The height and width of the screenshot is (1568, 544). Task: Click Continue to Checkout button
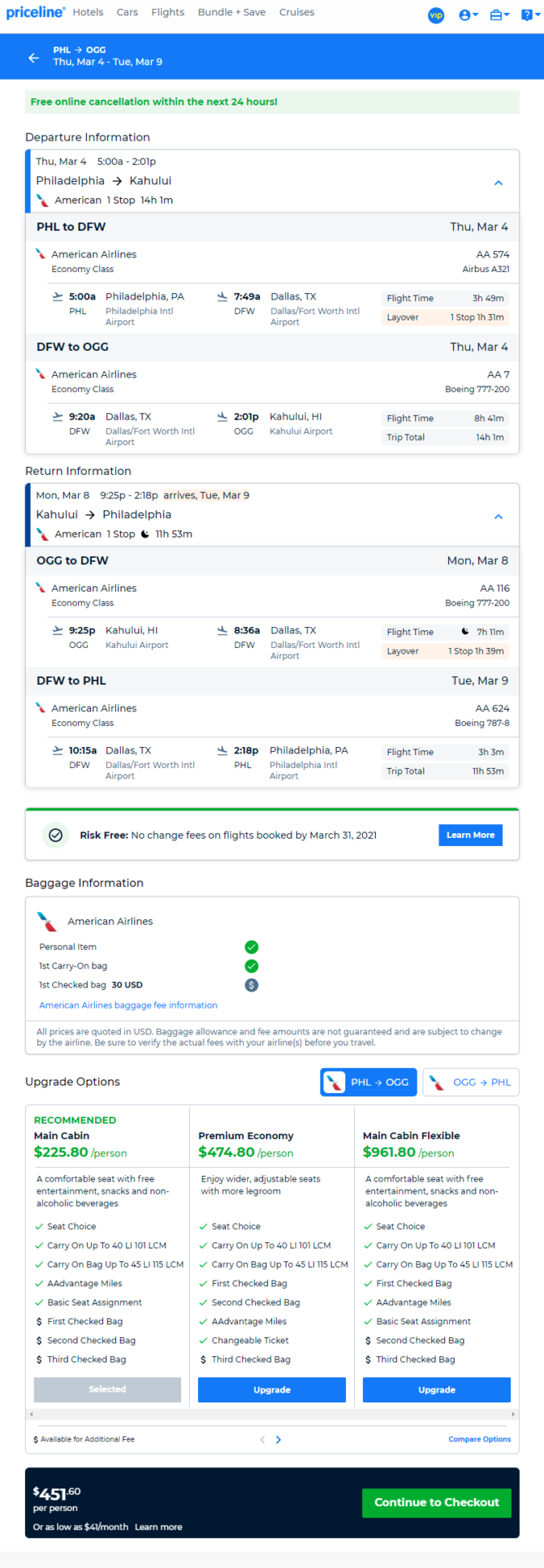437,1502
